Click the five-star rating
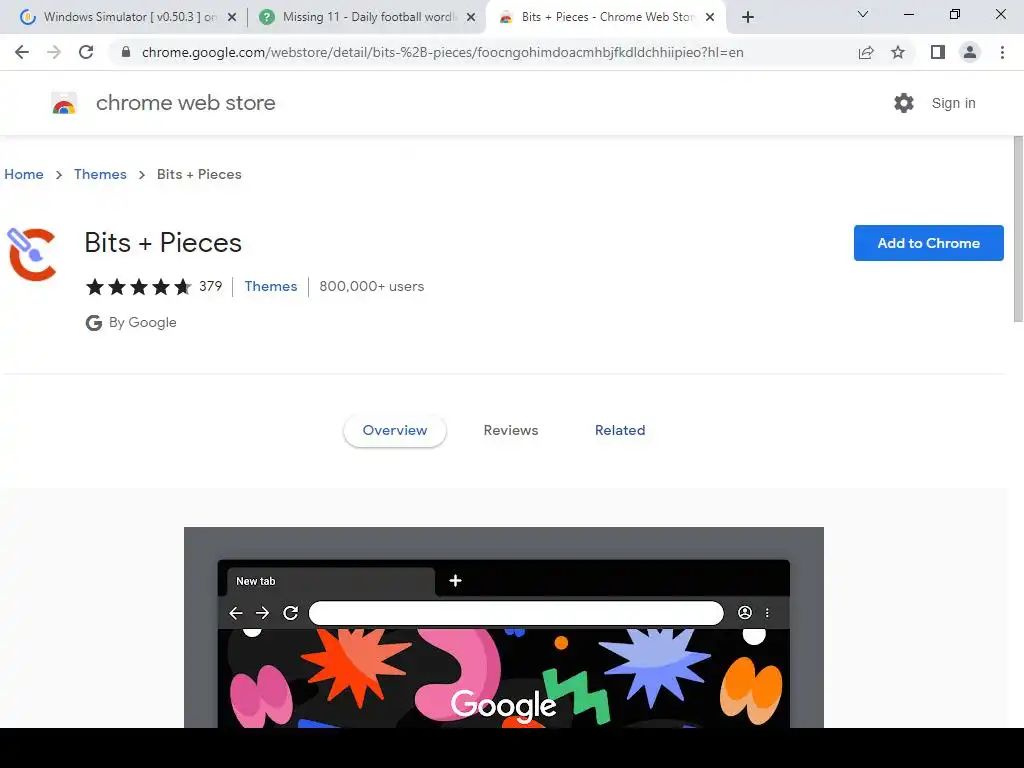 (138, 287)
